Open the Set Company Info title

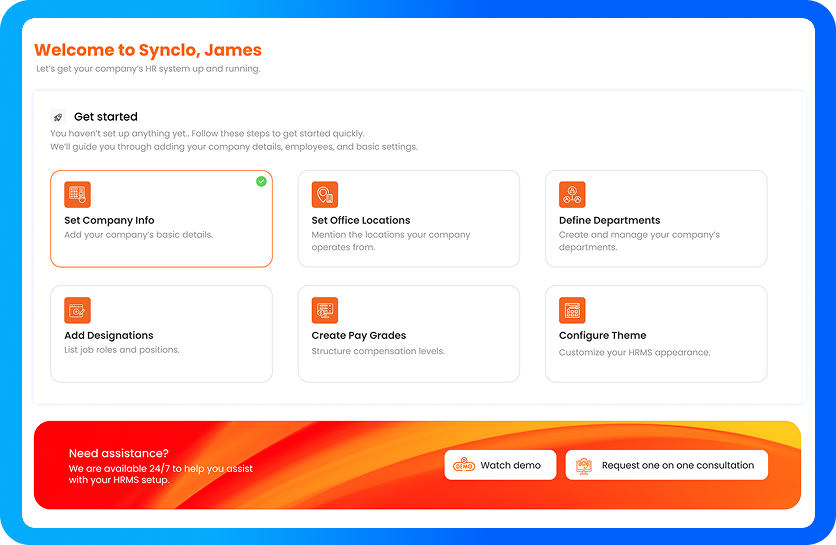coord(109,220)
